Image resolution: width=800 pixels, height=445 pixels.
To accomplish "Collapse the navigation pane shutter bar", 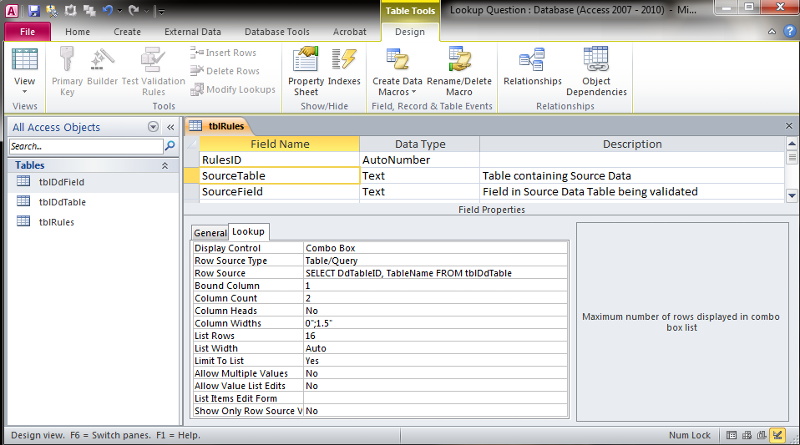I will (170, 127).
